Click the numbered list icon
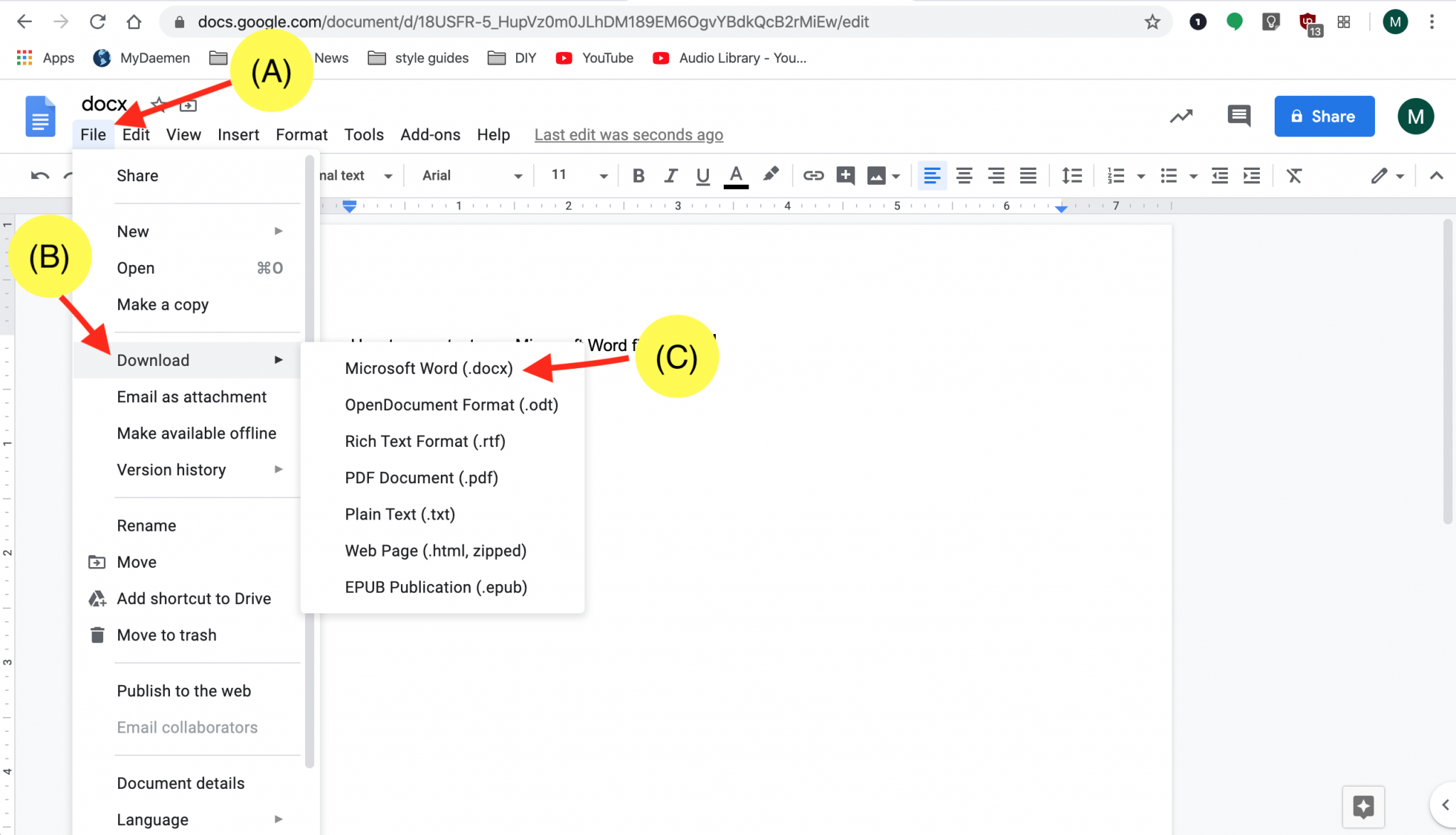The height and width of the screenshot is (835, 1456). click(1113, 176)
